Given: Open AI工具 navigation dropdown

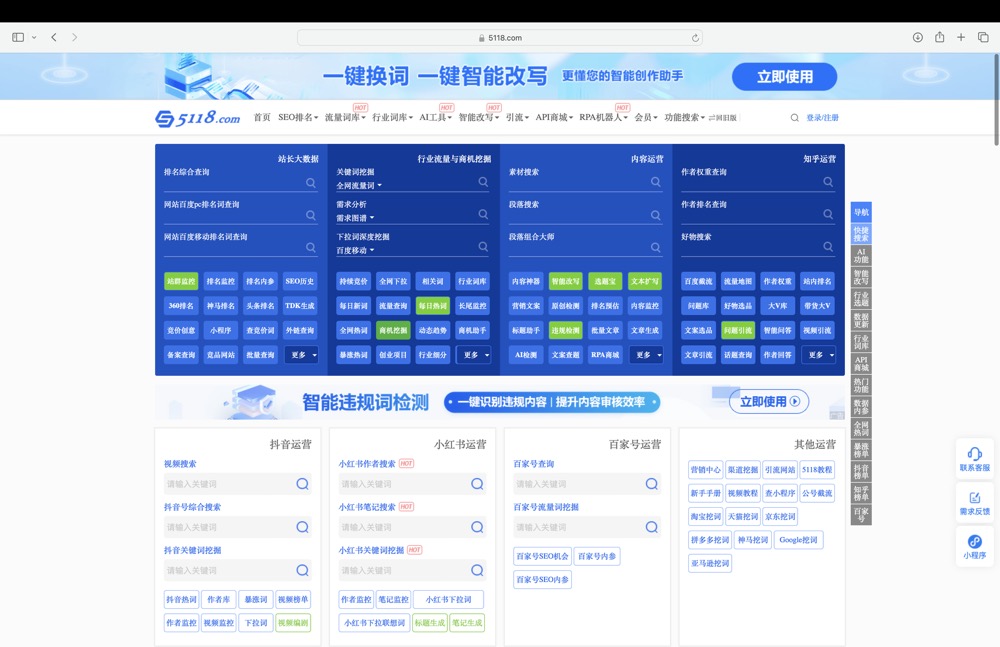Looking at the screenshot, I should [x=435, y=117].
